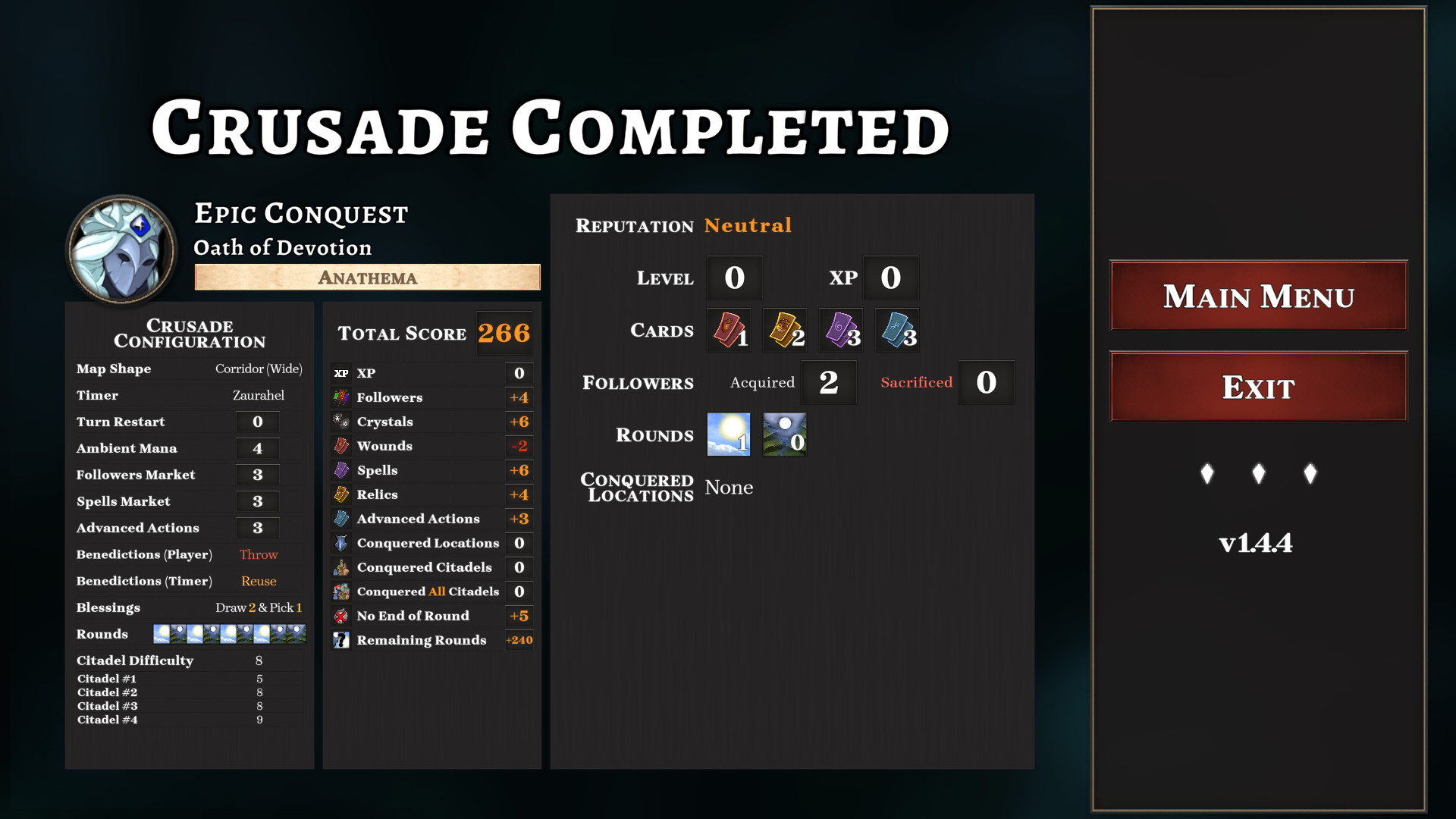Click the Followers score icon
The width and height of the screenshot is (1456, 819).
[x=343, y=397]
